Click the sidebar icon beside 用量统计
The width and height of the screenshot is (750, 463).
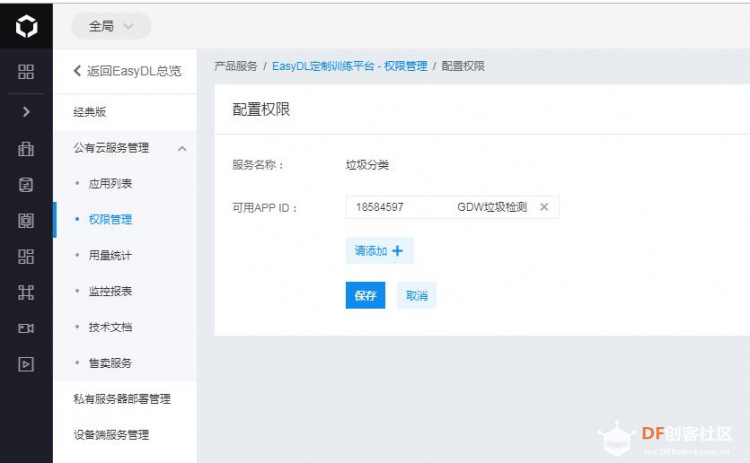pos(26,256)
